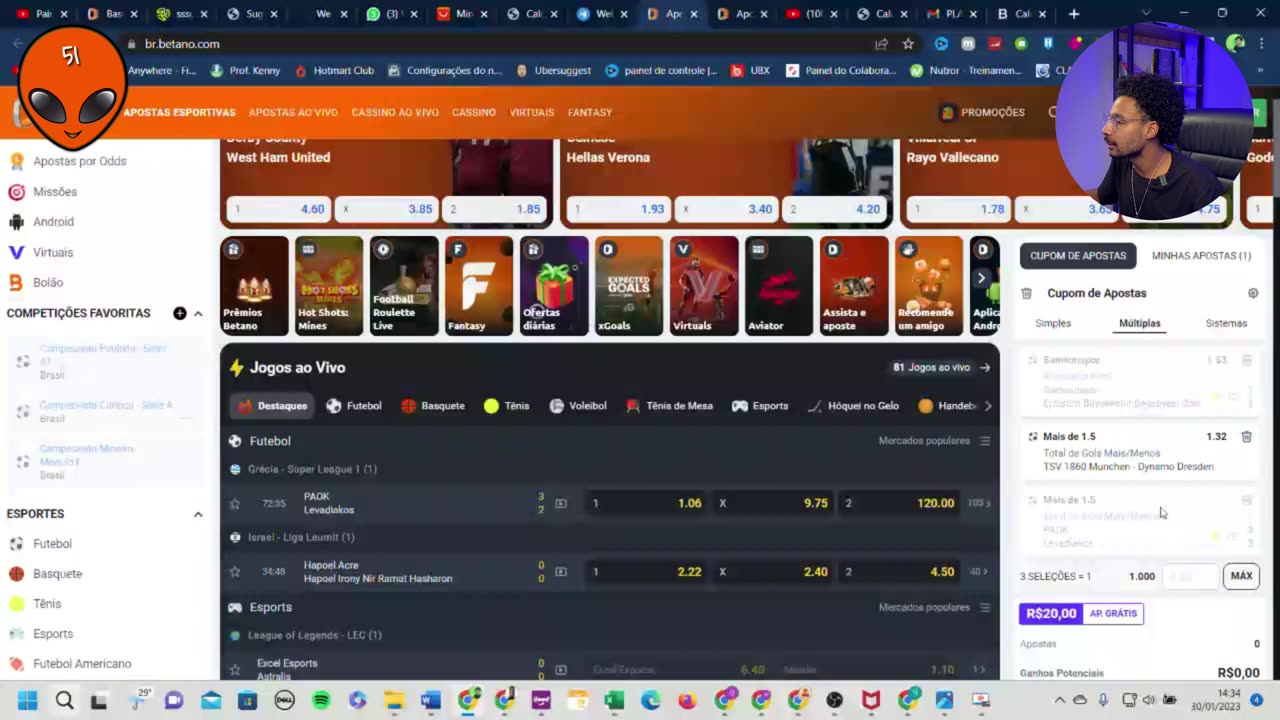Apply the R$20,00 free bet
The image size is (1280, 720).
(x=1081, y=613)
